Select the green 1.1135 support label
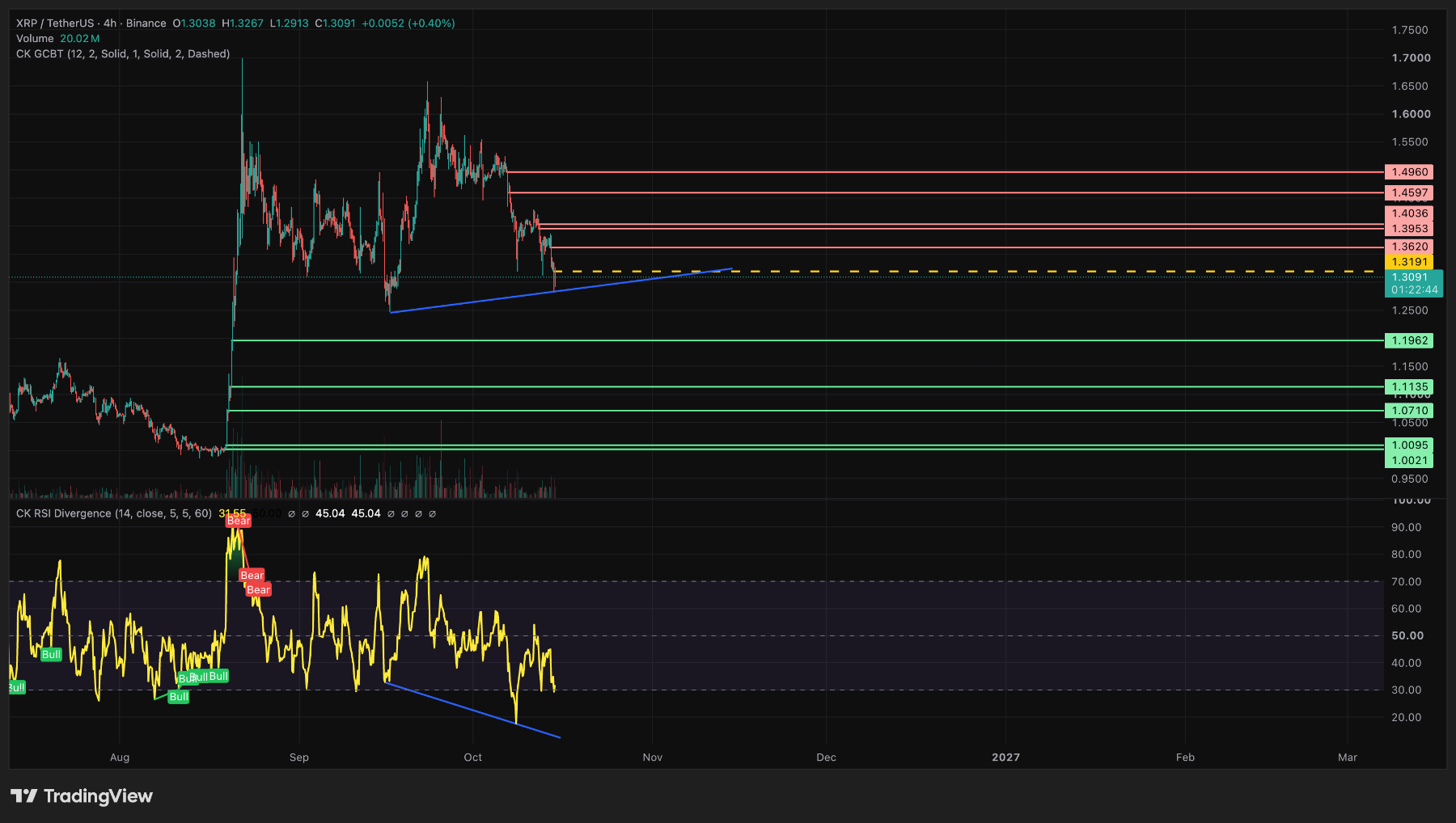 [1409, 387]
